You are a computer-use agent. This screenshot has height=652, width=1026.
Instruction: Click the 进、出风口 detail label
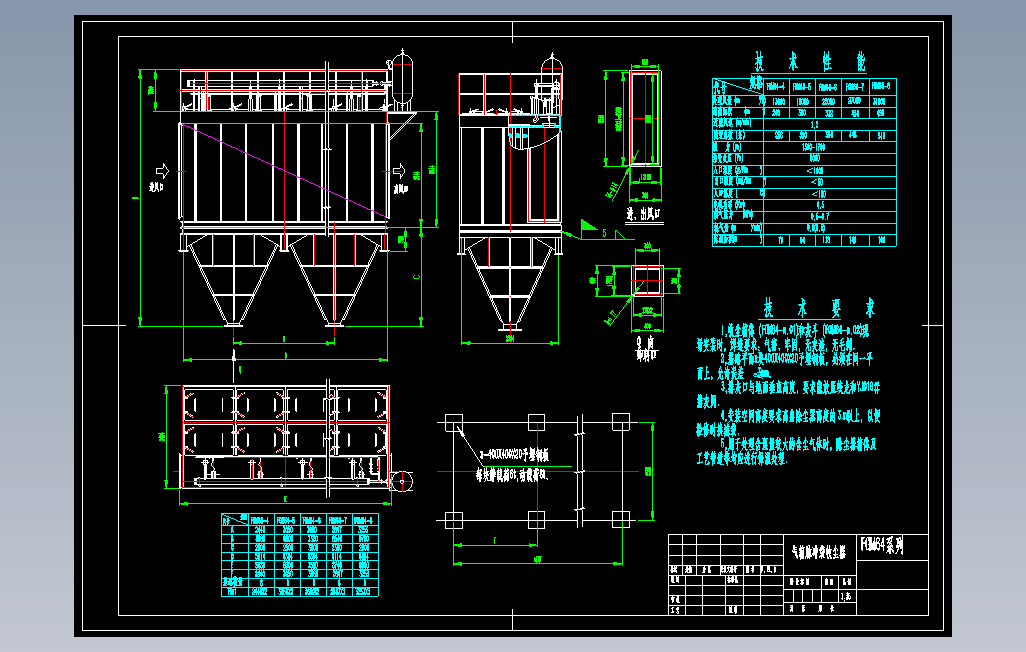pyautogui.click(x=644, y=214)
